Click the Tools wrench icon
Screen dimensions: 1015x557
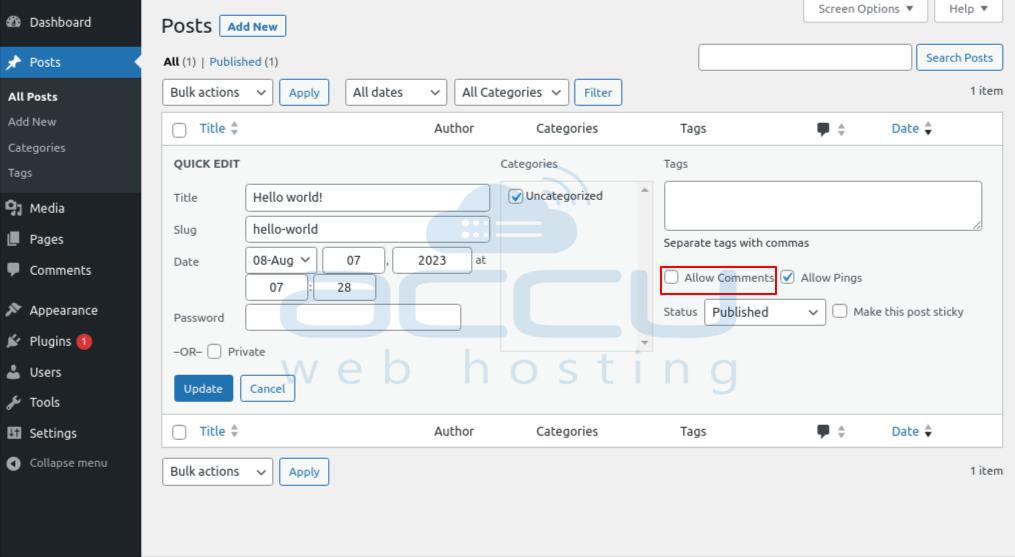point(14,402)
